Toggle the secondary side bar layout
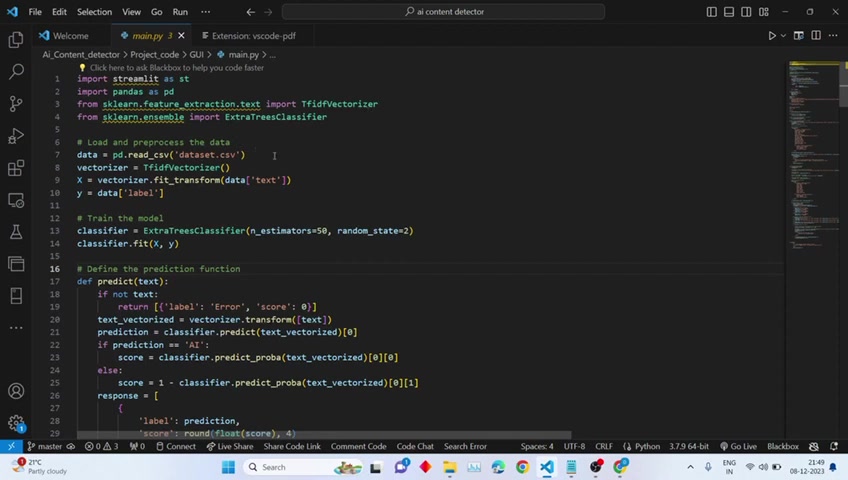Viewport: 848px width, 480px height. 746,12
